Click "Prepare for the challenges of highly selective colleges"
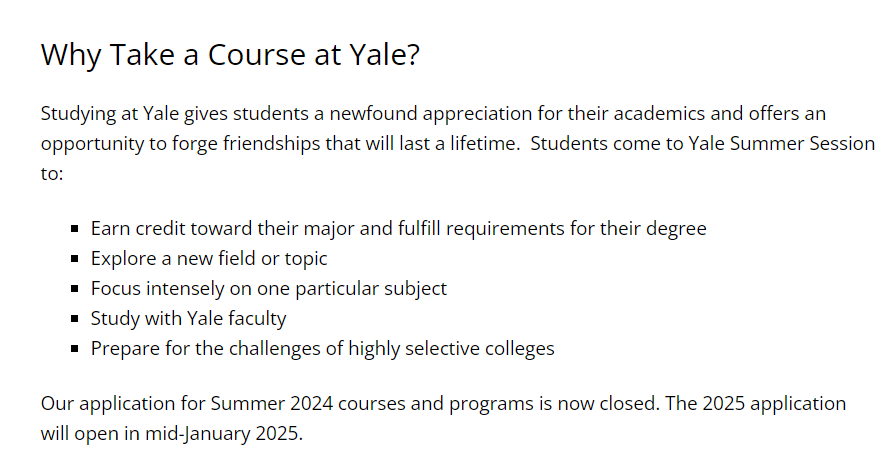The image size is (889, 476). point(322,349)
